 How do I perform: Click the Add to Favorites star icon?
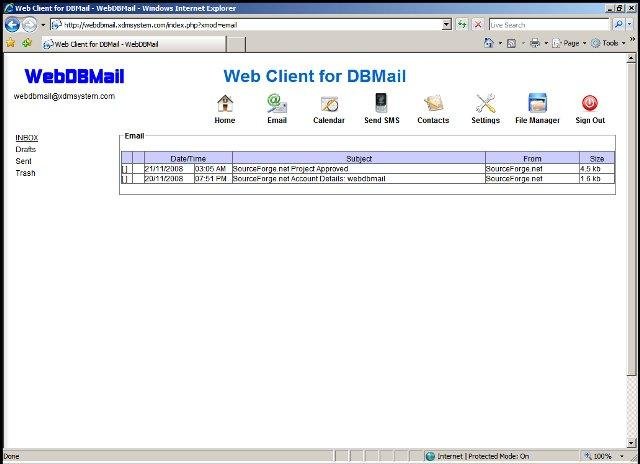[x=27, y=43]
